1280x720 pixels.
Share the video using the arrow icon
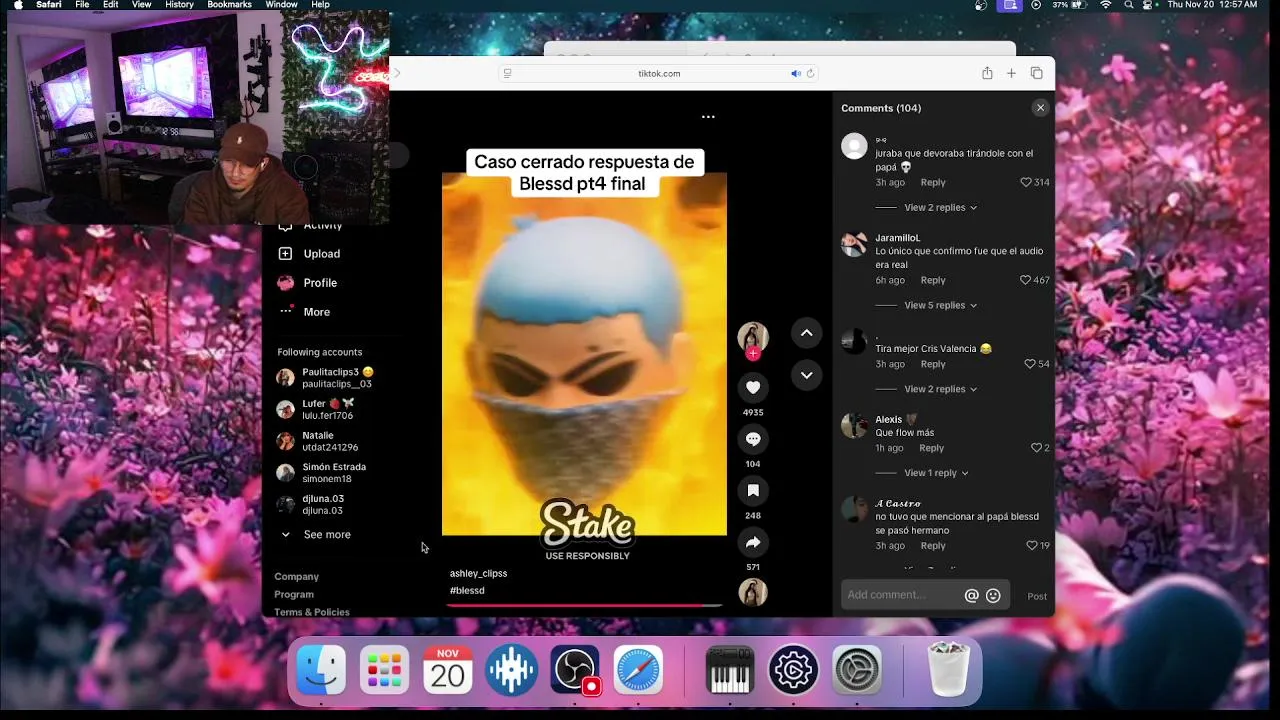pos(753,542)
